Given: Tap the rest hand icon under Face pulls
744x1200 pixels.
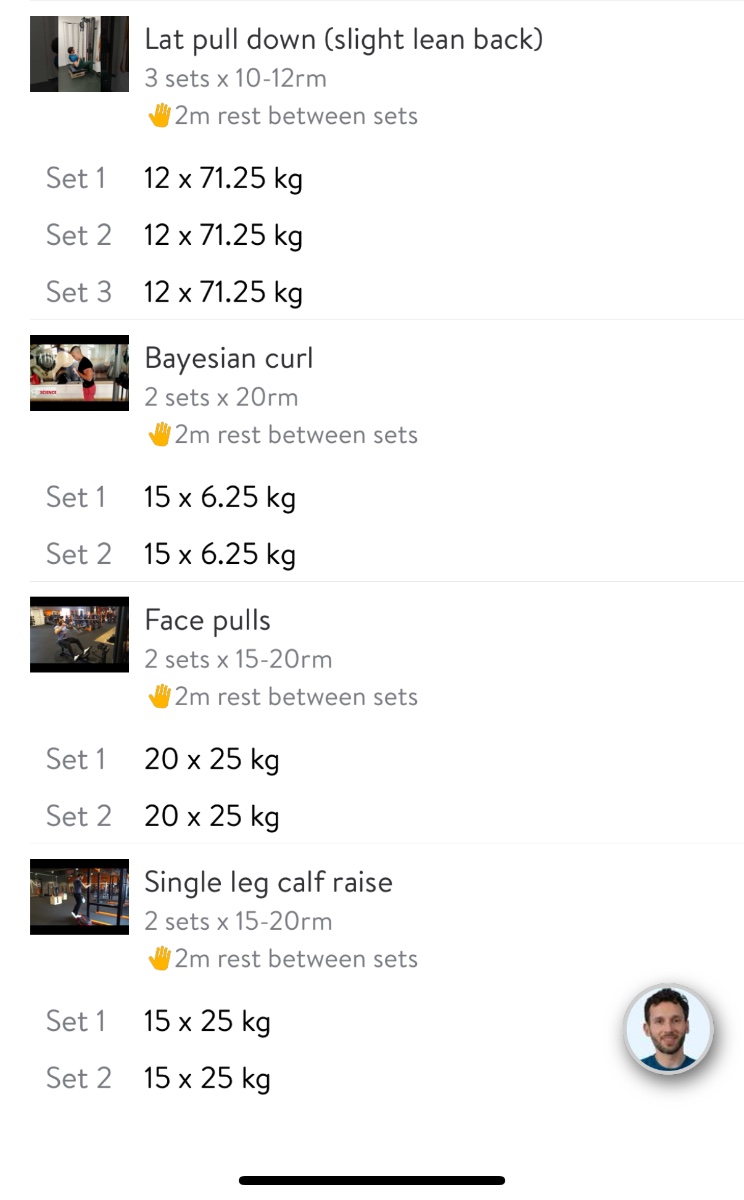Looking at the screenshot, I should click(159, 697).
